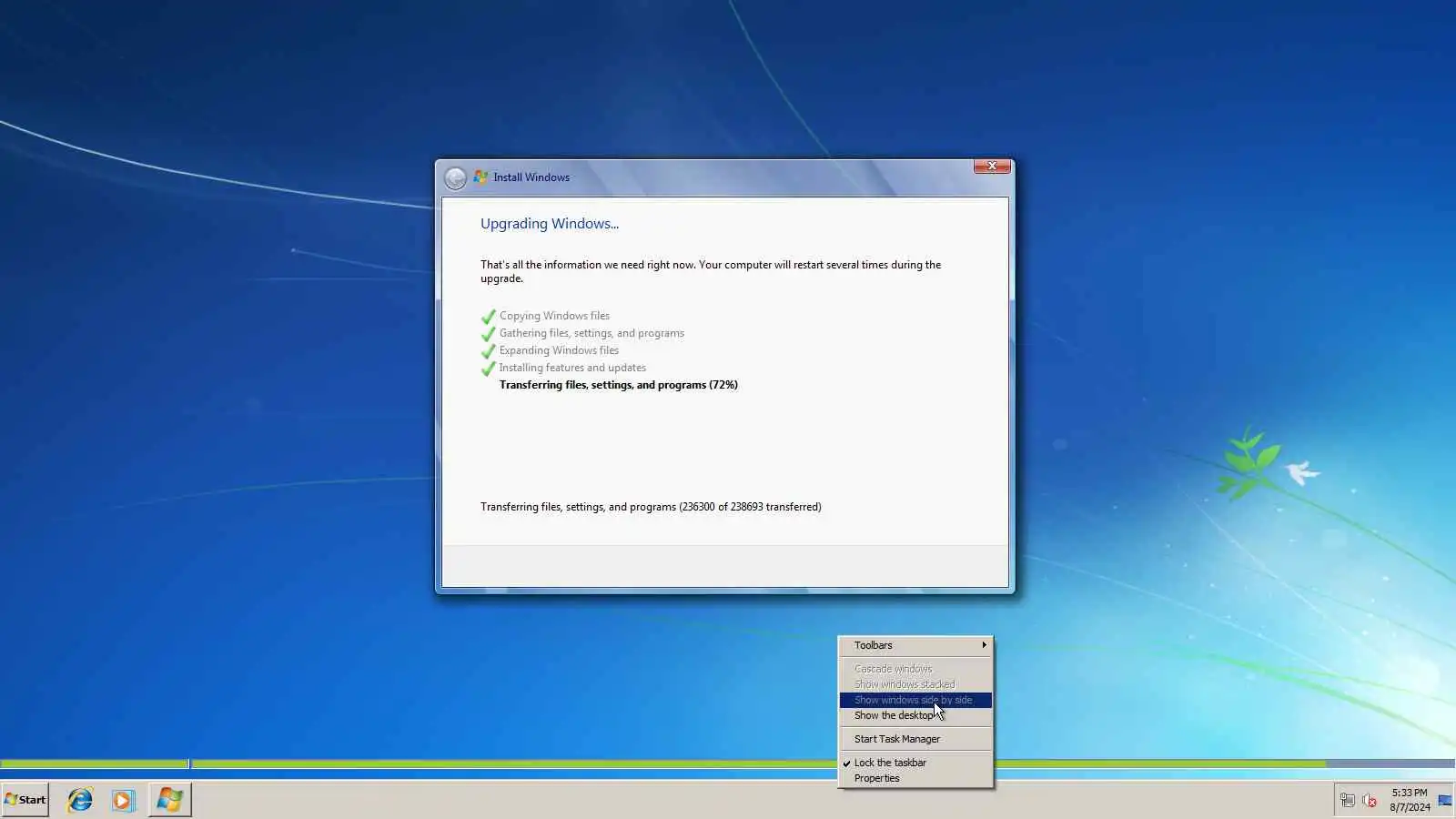Open the Toolbars submenu
This screenshot has width=1456, height=819.
click(x=915, y=645)
